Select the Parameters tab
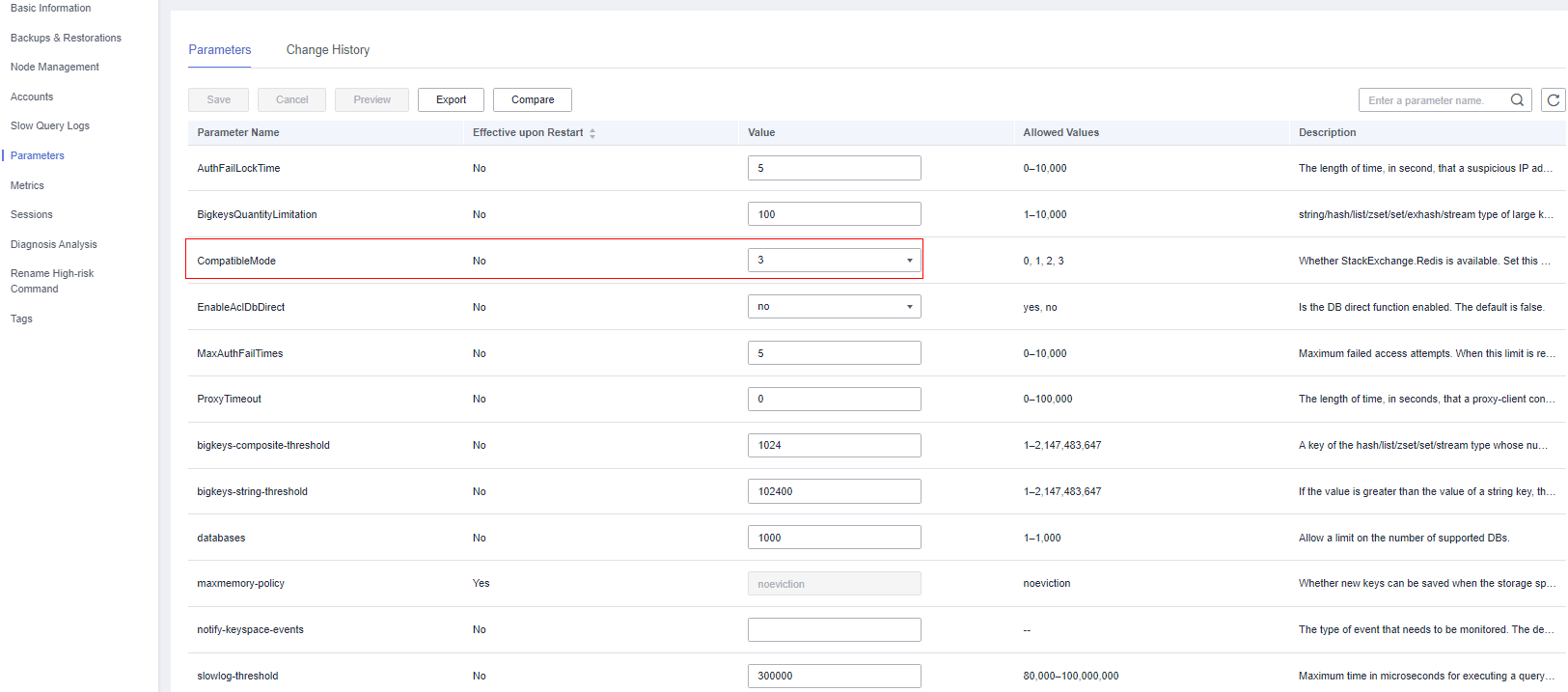The height and width of the screenshot is (692, 1568). click(219, 50)
